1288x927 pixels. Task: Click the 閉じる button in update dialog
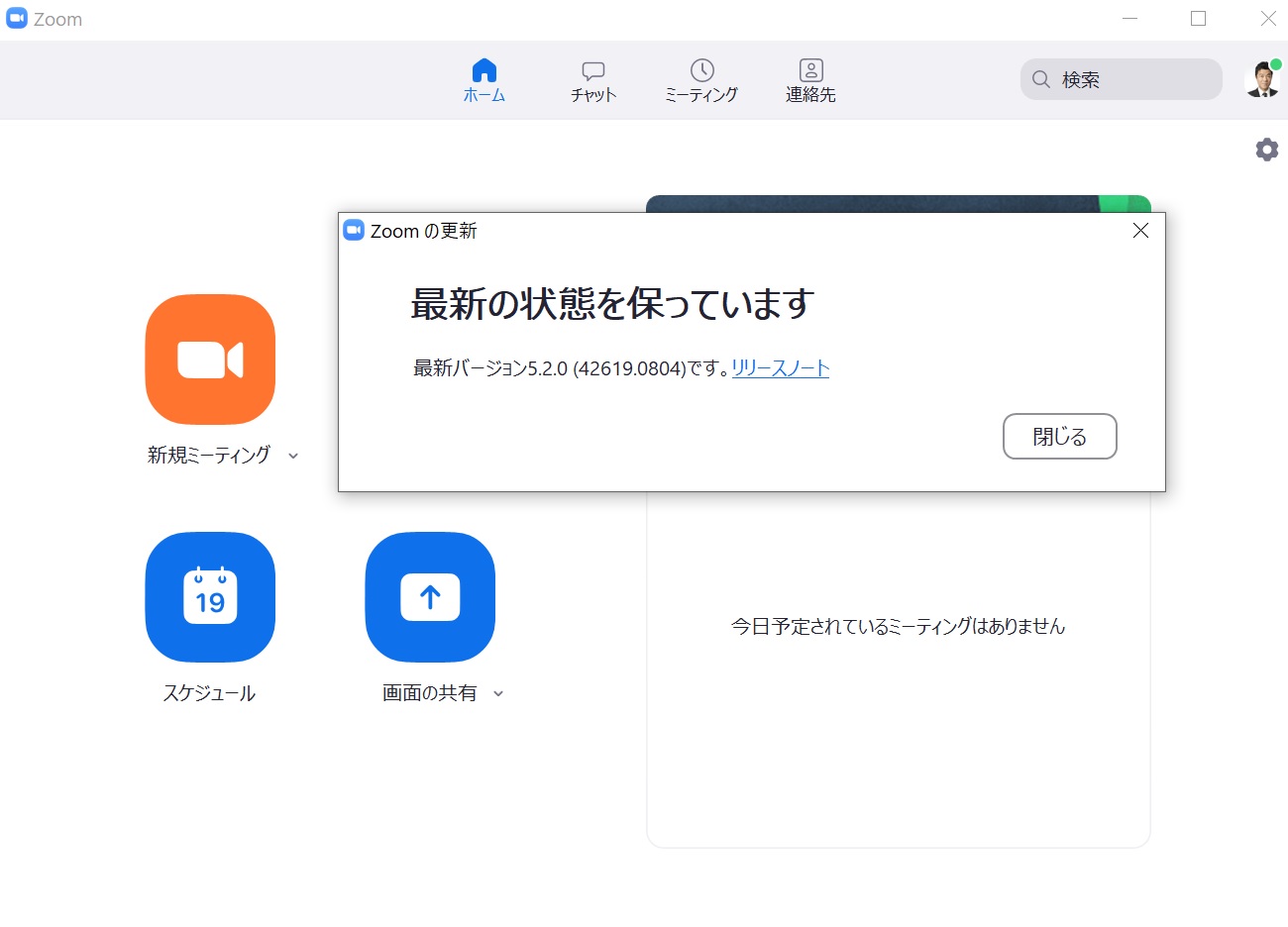tap(1060, 437)
